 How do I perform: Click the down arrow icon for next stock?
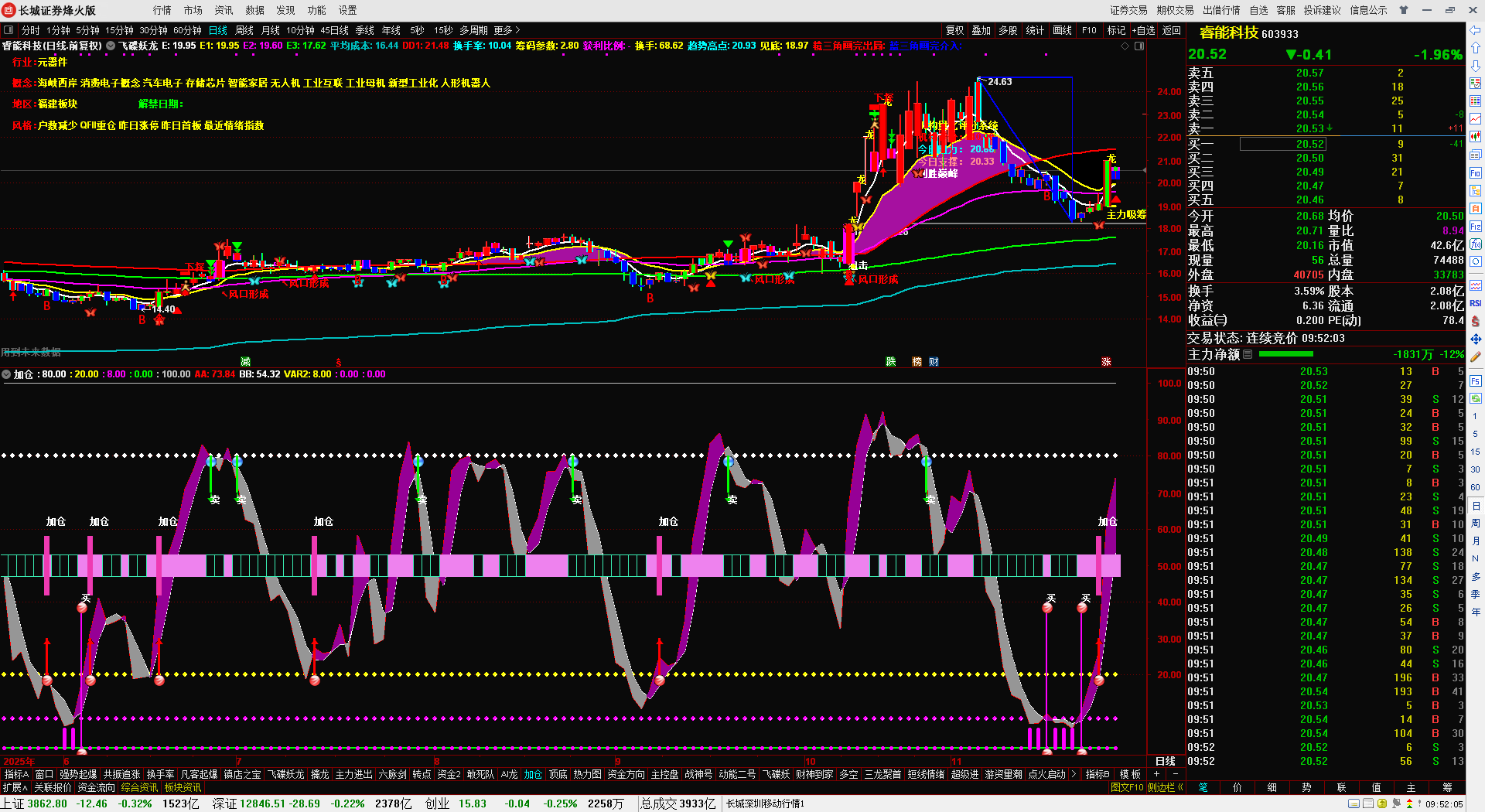point(1476,65)
